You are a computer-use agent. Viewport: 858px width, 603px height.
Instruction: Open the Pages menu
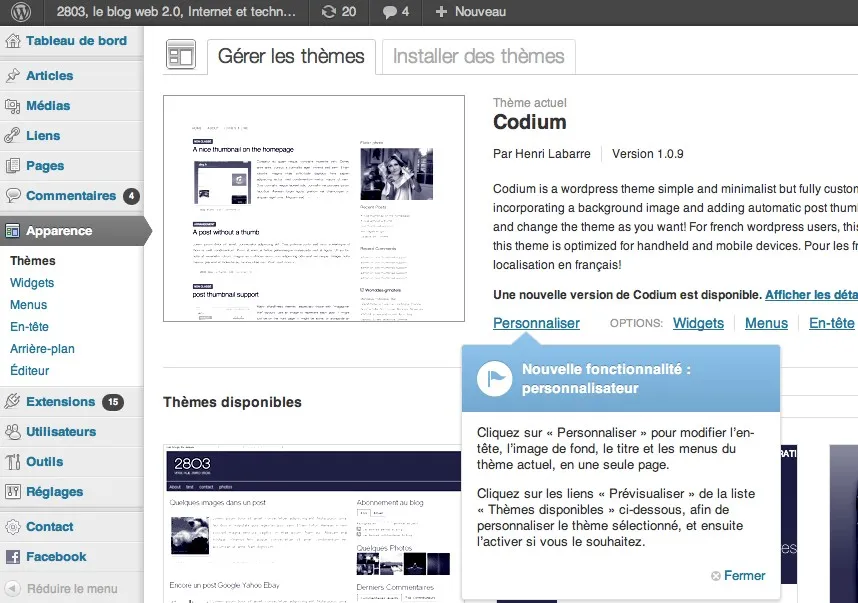(x=45, y=166)
